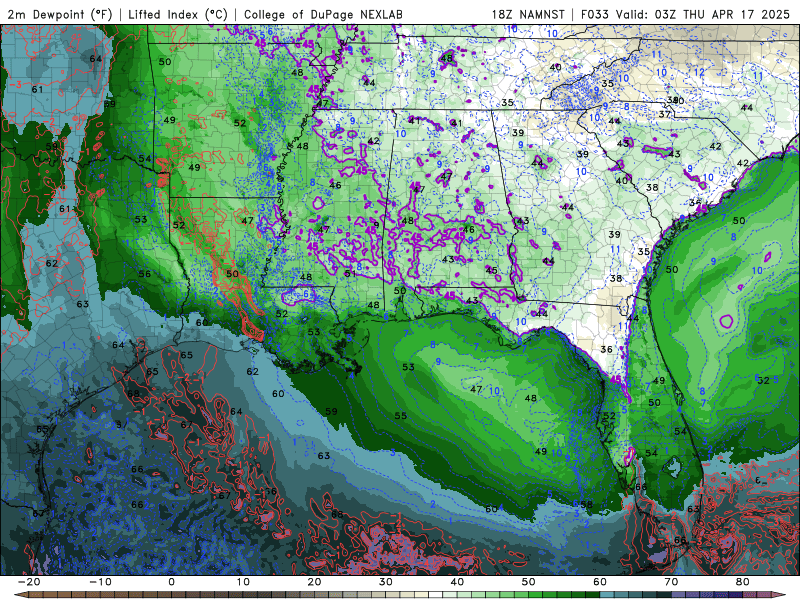The image size is (800, 600).
Task: Click the '18Z NAMNST' model run label
Action: (528, 14)
